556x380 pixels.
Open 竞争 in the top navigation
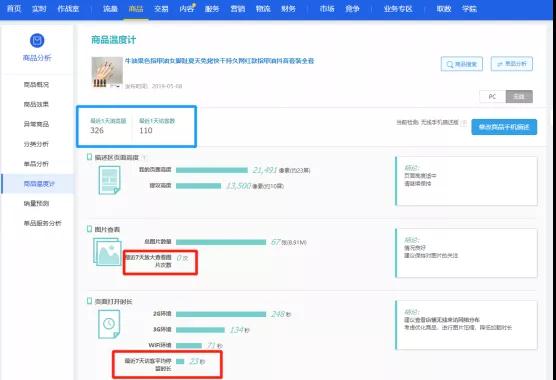point(352,9)
